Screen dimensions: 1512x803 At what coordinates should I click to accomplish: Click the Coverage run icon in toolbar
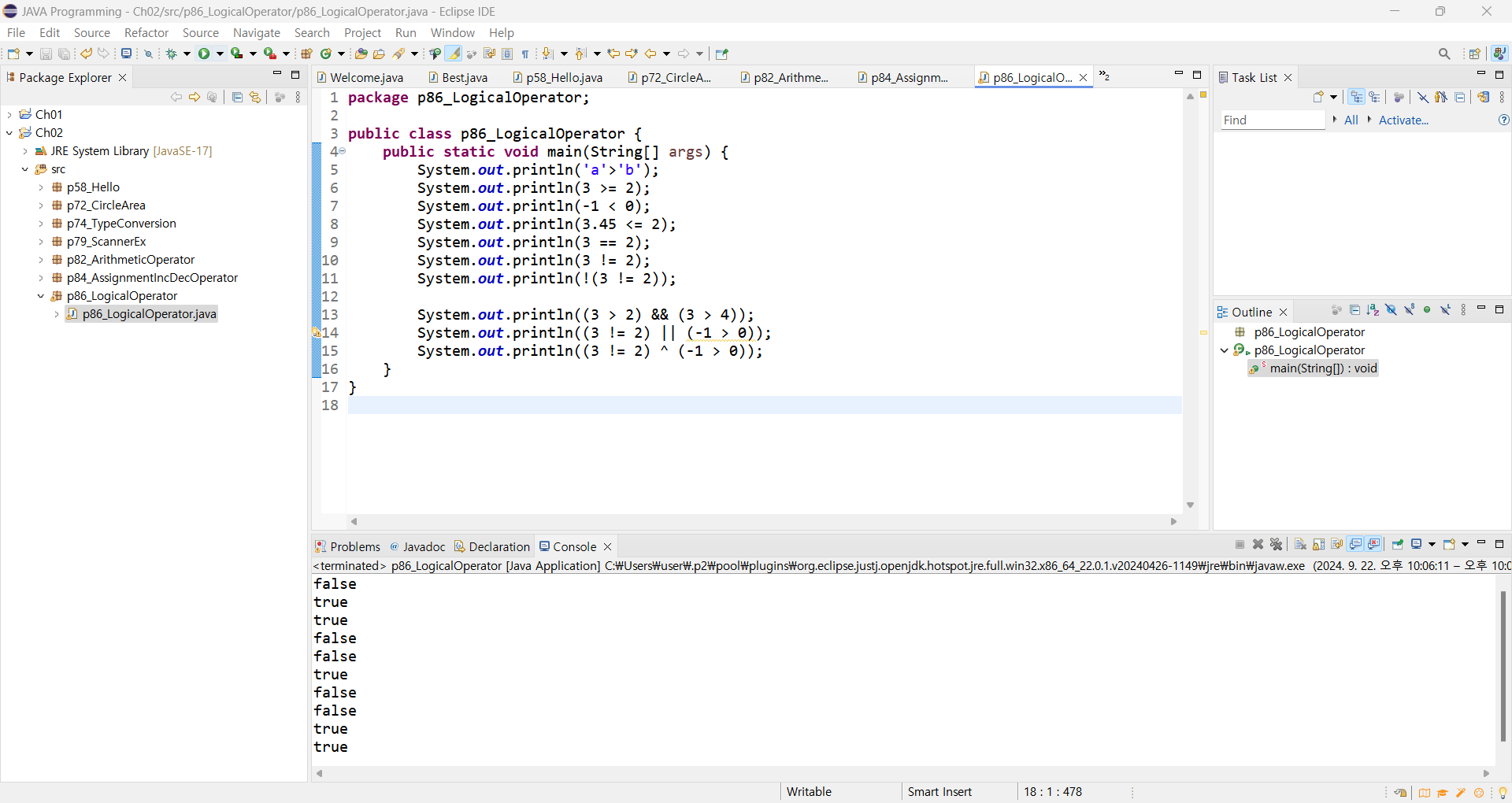point(236,54)
